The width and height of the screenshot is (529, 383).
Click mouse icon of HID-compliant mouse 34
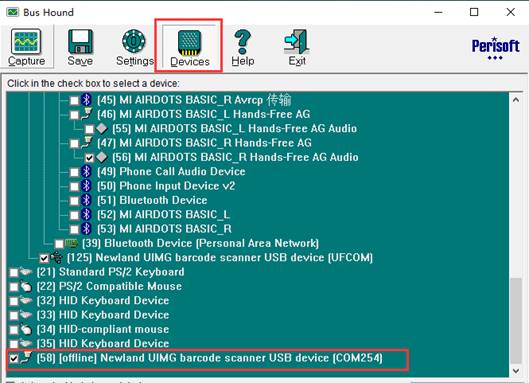click(26, 329)
